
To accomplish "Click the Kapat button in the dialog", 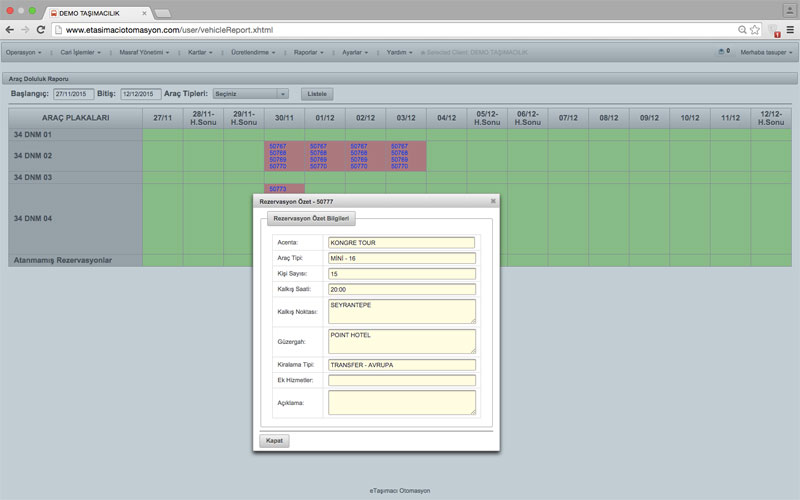I will [274, 440].
